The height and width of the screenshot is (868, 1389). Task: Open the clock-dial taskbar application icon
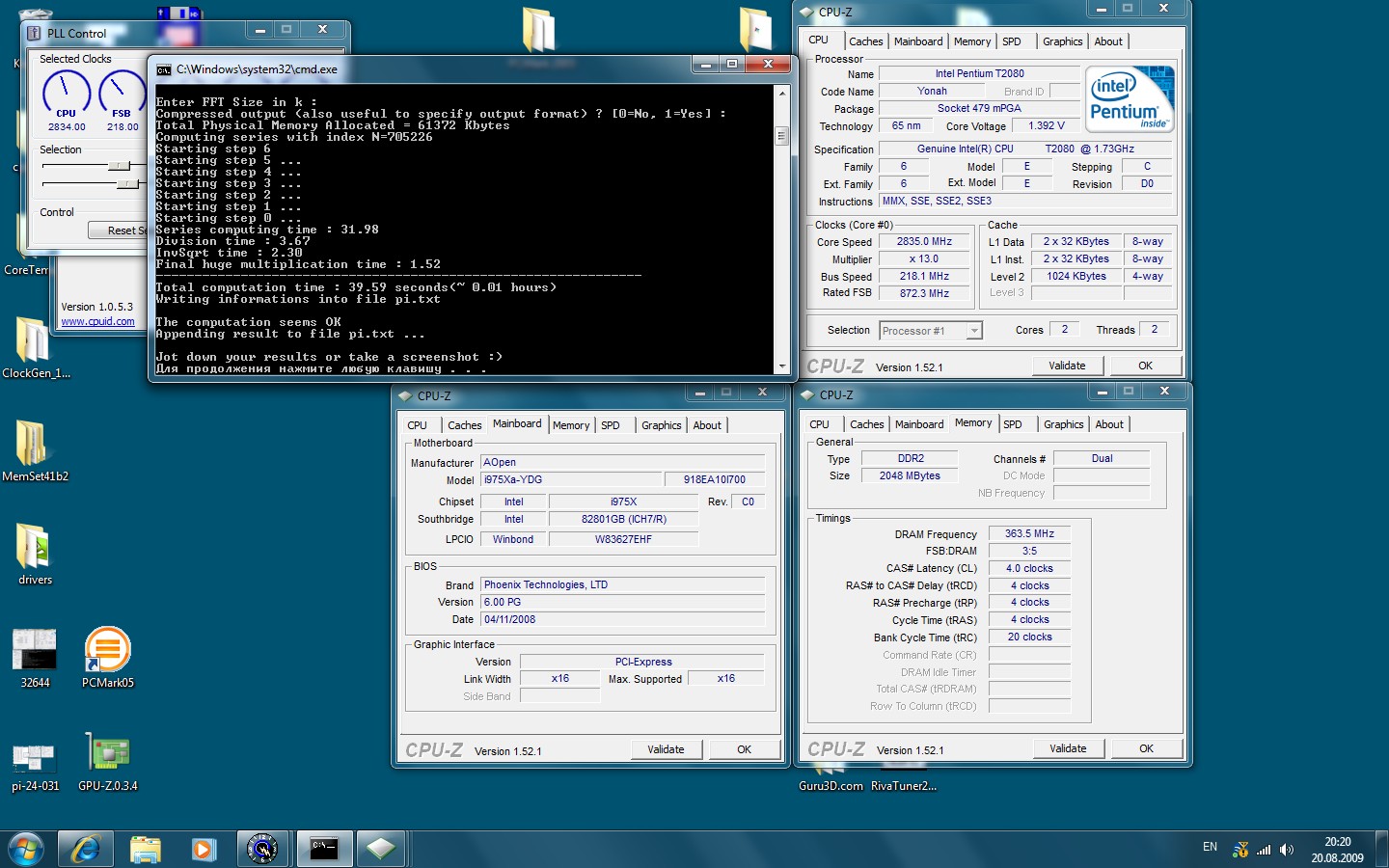point(262,850)
